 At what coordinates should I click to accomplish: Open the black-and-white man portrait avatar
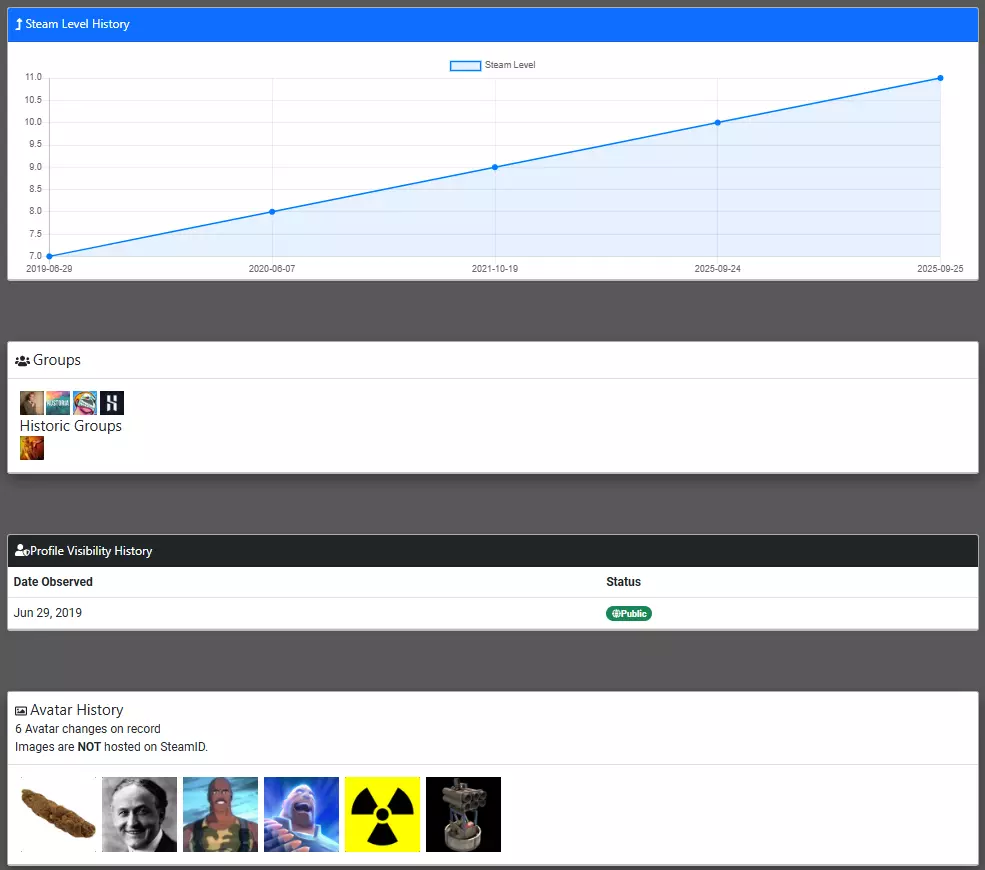[x=139, y=814]
